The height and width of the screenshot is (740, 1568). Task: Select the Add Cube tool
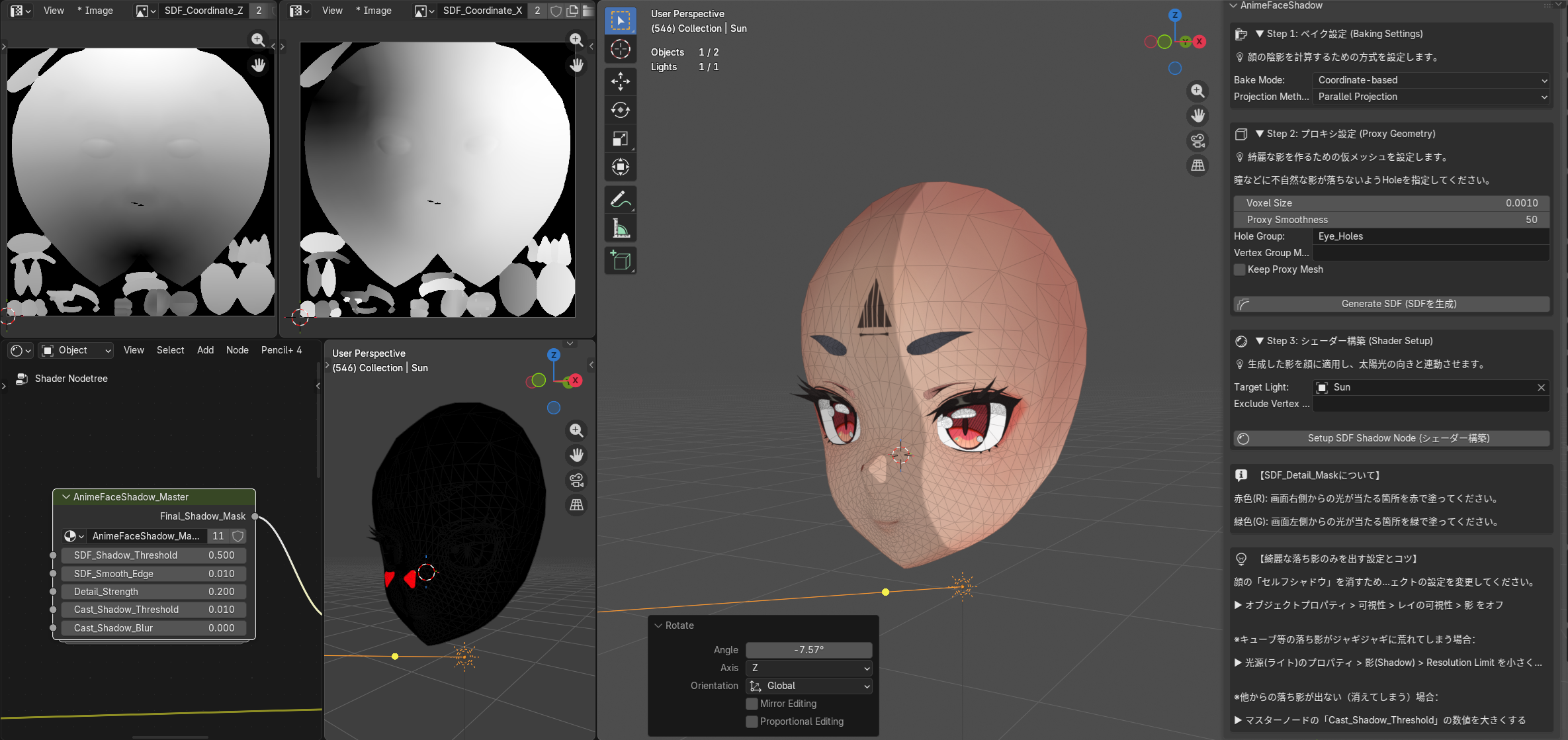[x=620, y=261]
